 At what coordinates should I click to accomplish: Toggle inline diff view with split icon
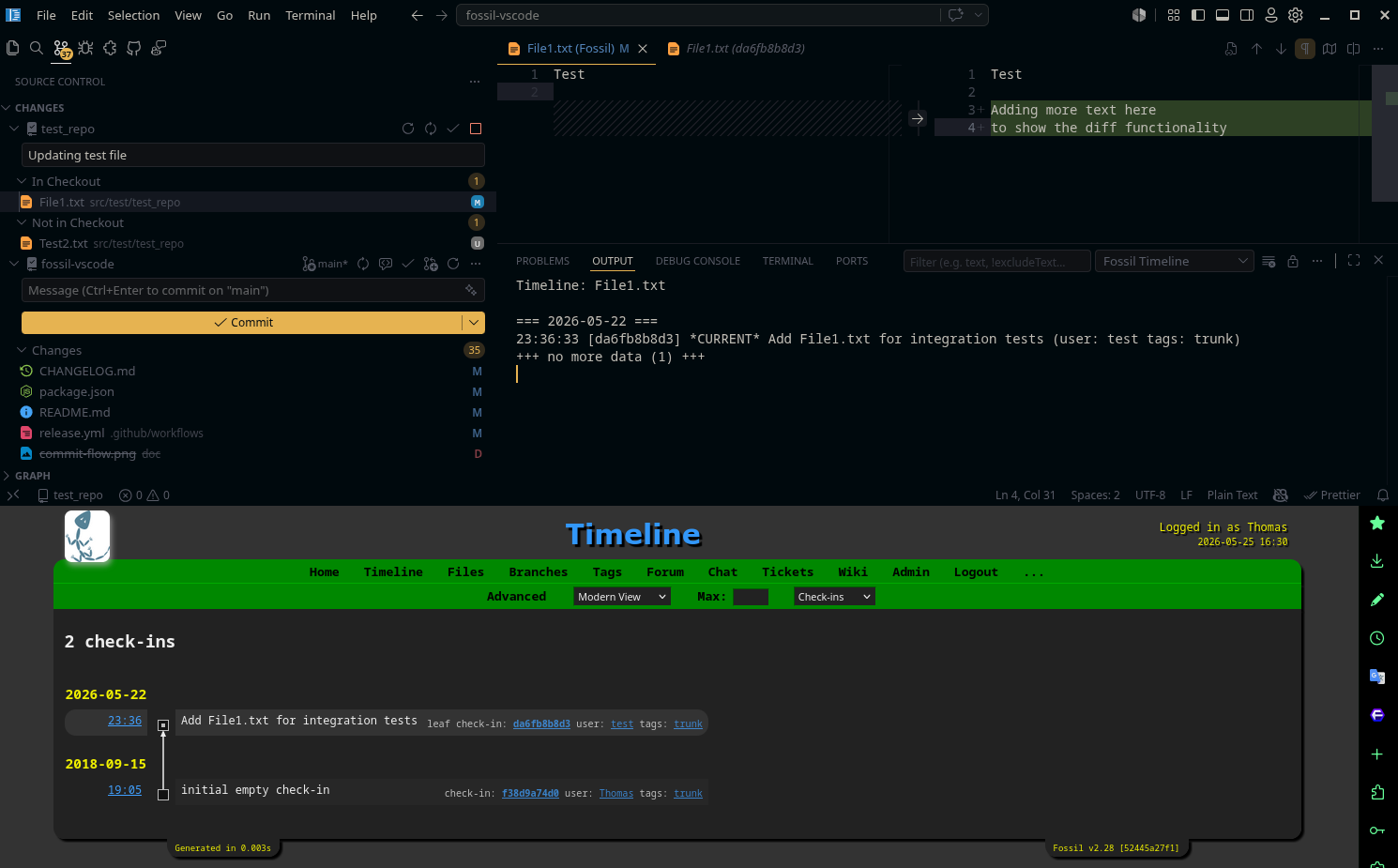pyautogui.click(x=1353, y=49)
